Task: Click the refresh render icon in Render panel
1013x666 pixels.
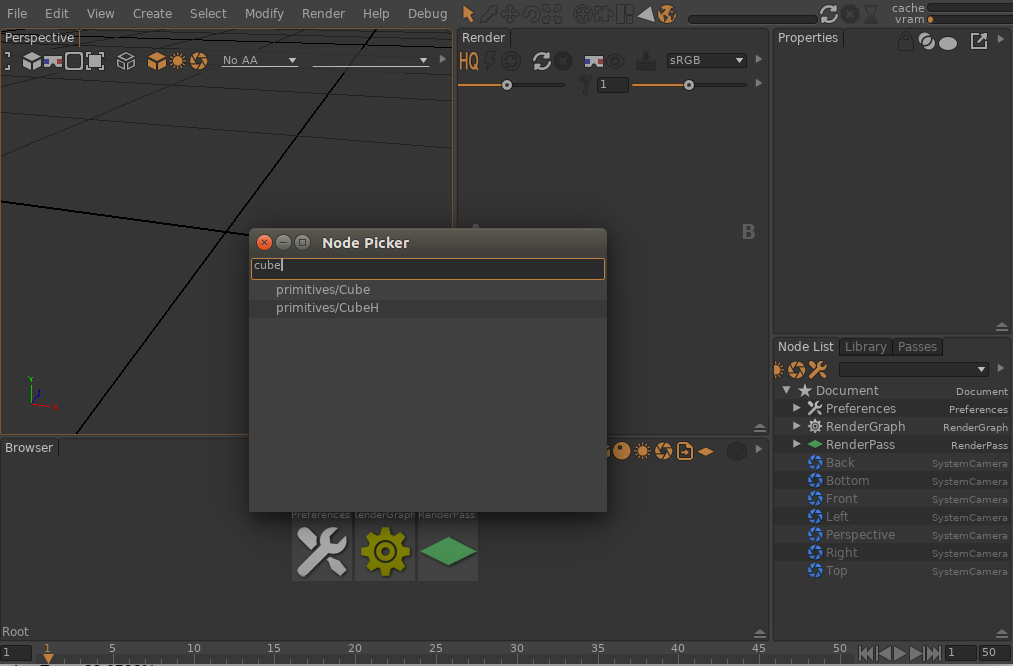Action: [541, 61]
